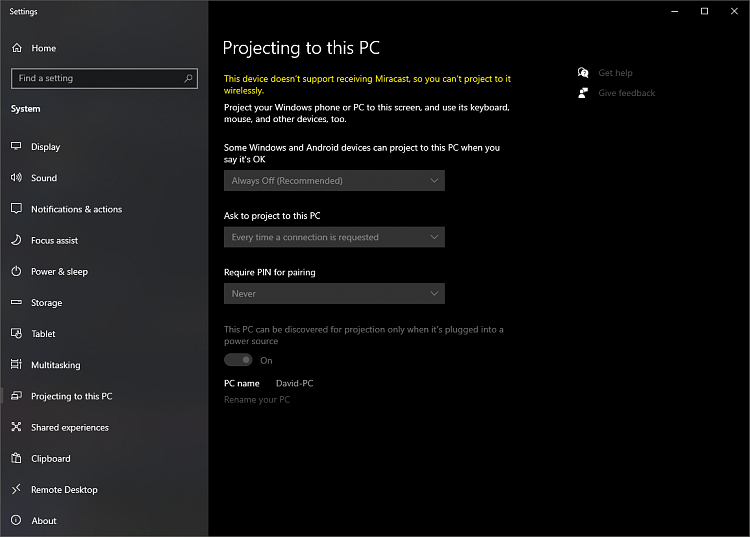Click 'Ask to project to this PC' label

click(x=272, y=216)
